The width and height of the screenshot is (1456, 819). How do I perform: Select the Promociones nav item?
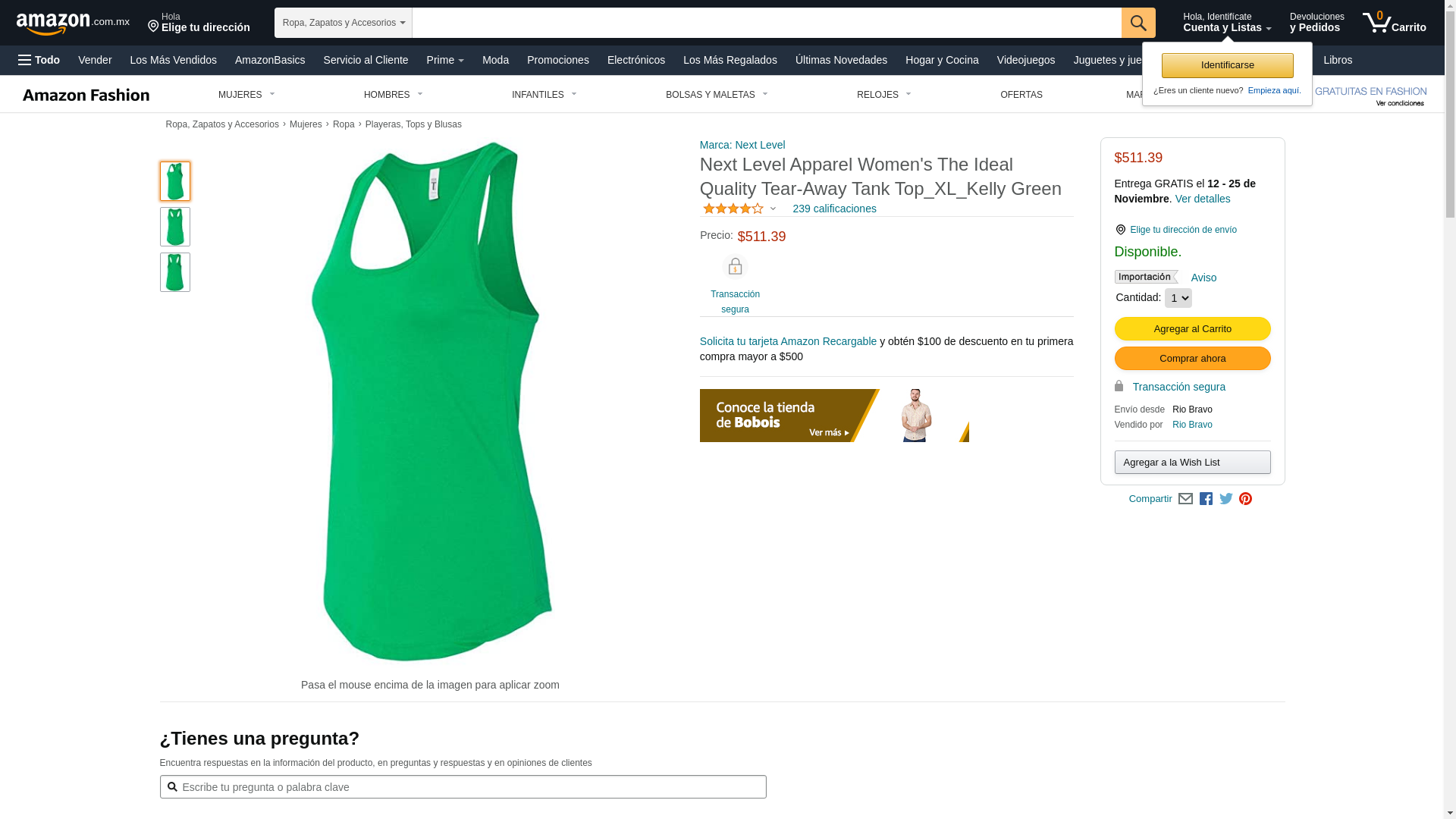pyautogui.click(x=557, y=60)
